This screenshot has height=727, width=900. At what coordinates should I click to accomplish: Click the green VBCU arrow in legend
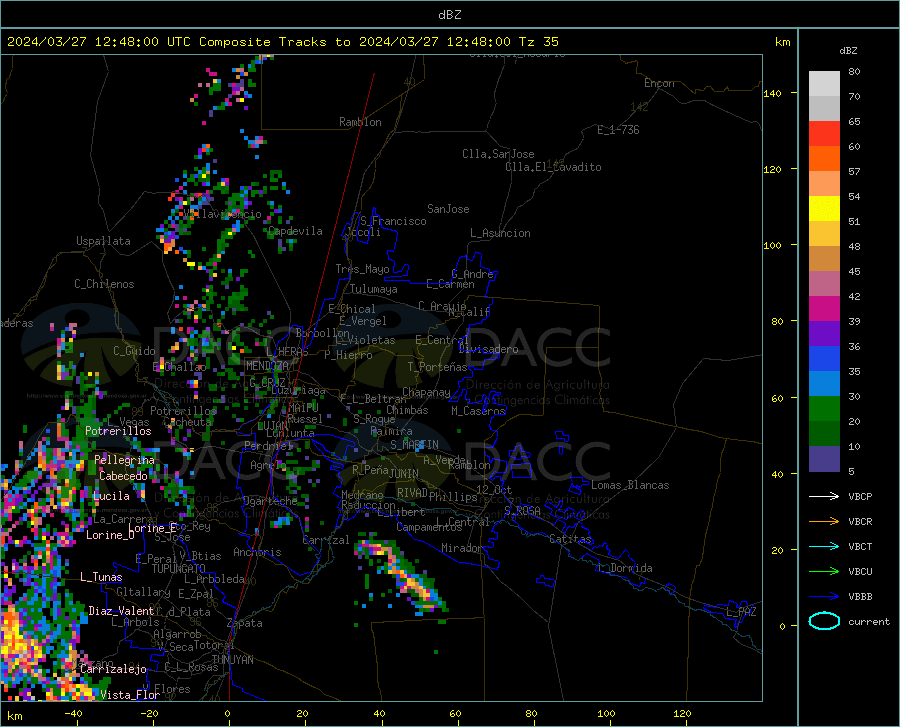pyautogui.click(x=824, y=572)
